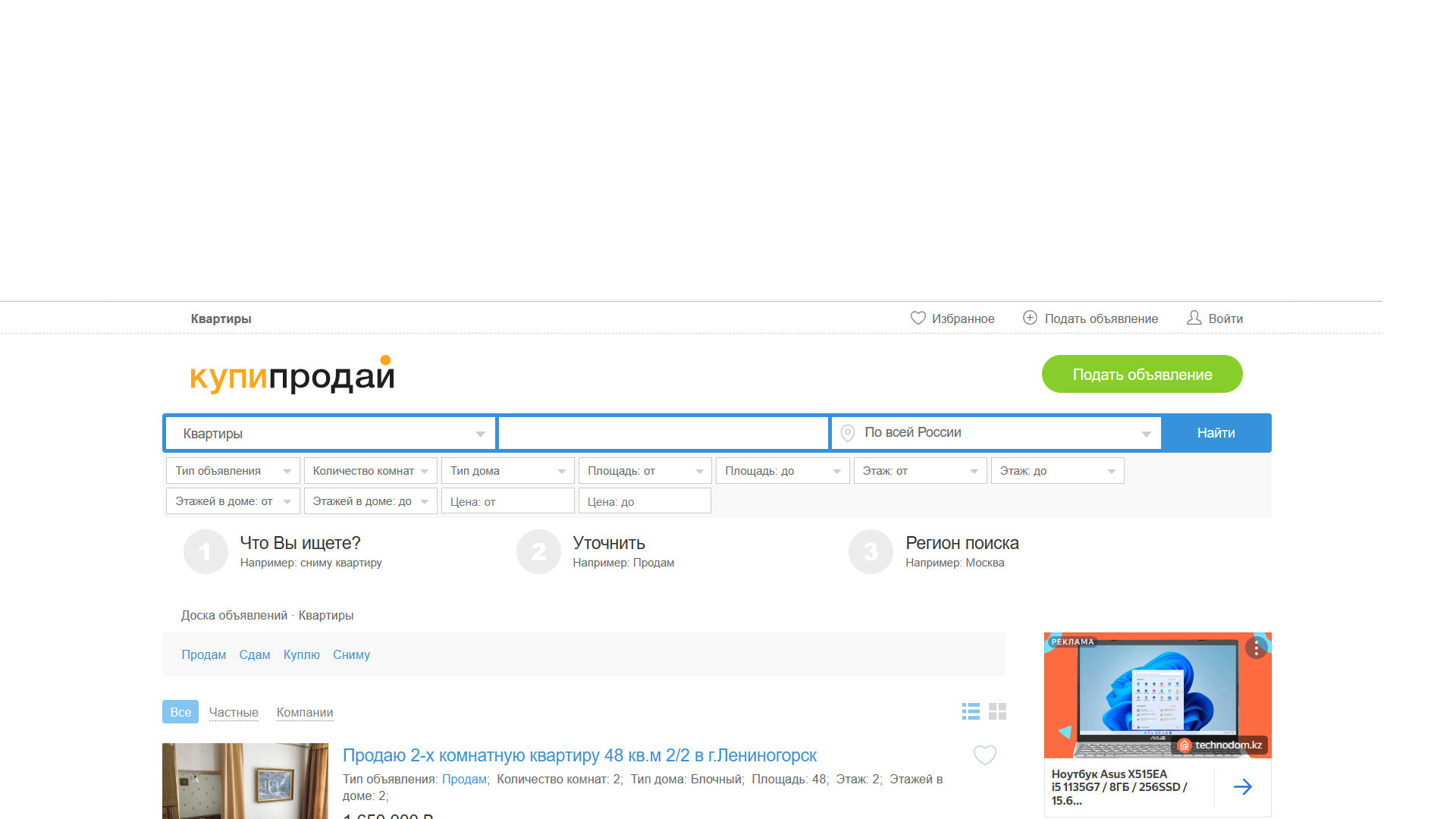Expand the Площадь: от filter
The height and width of the screenshot is (819, 1456).
pyautogui.click(x=645, y=471)
